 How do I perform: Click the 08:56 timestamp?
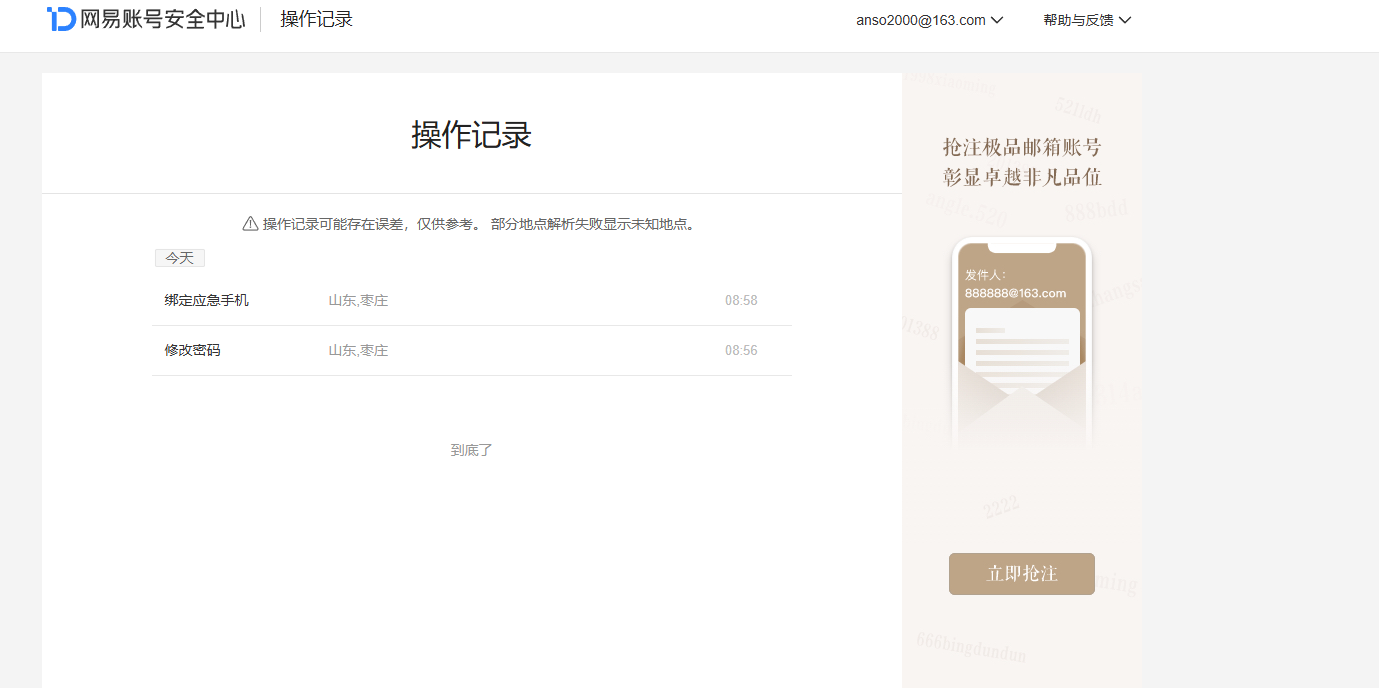(x=741, y=351)
